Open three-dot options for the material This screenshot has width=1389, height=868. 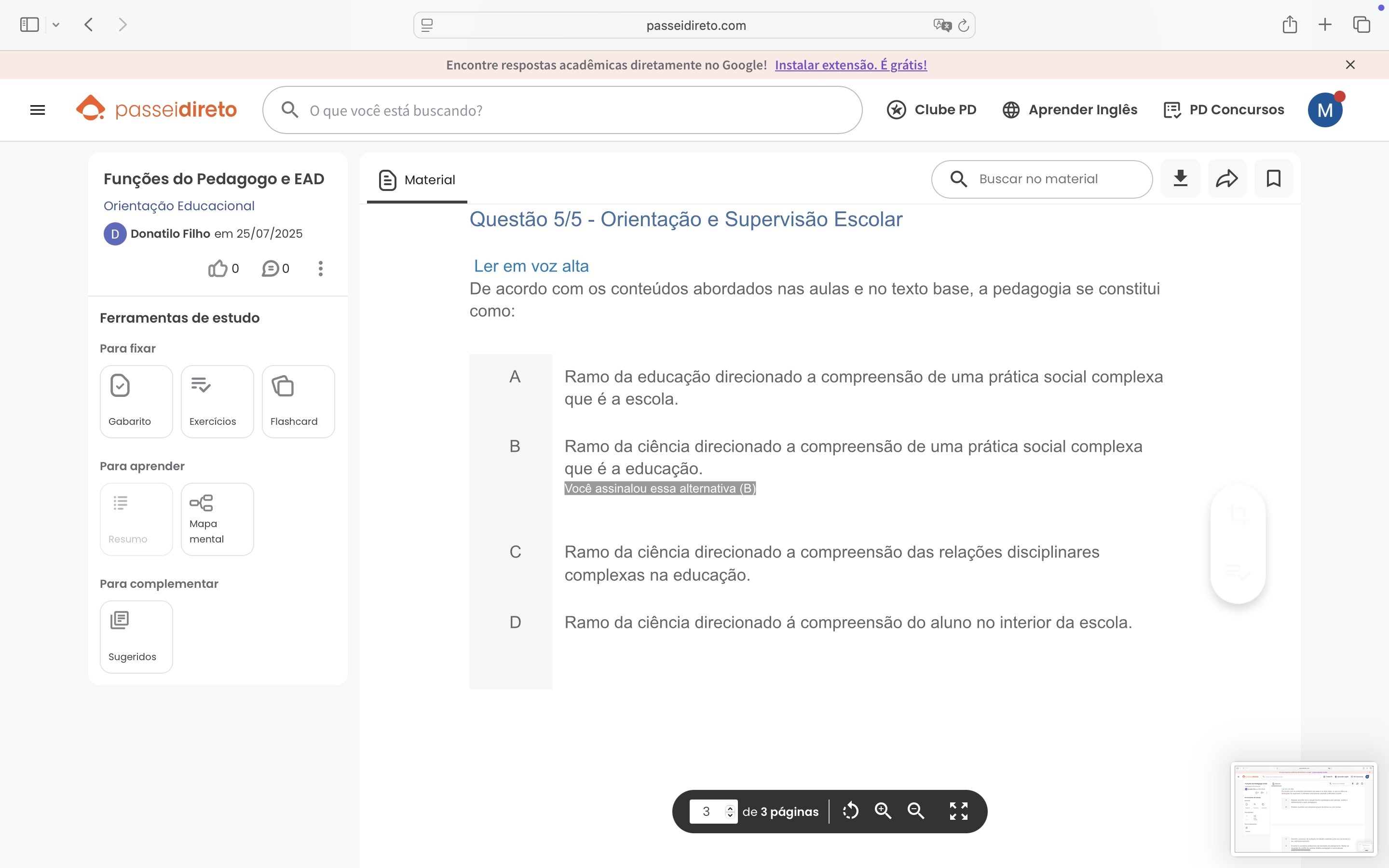pos(320,268)
